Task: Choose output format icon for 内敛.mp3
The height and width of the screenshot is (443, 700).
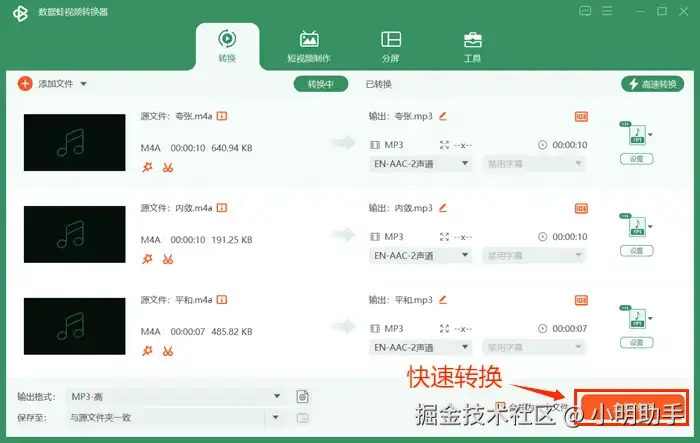Action: 637,226
